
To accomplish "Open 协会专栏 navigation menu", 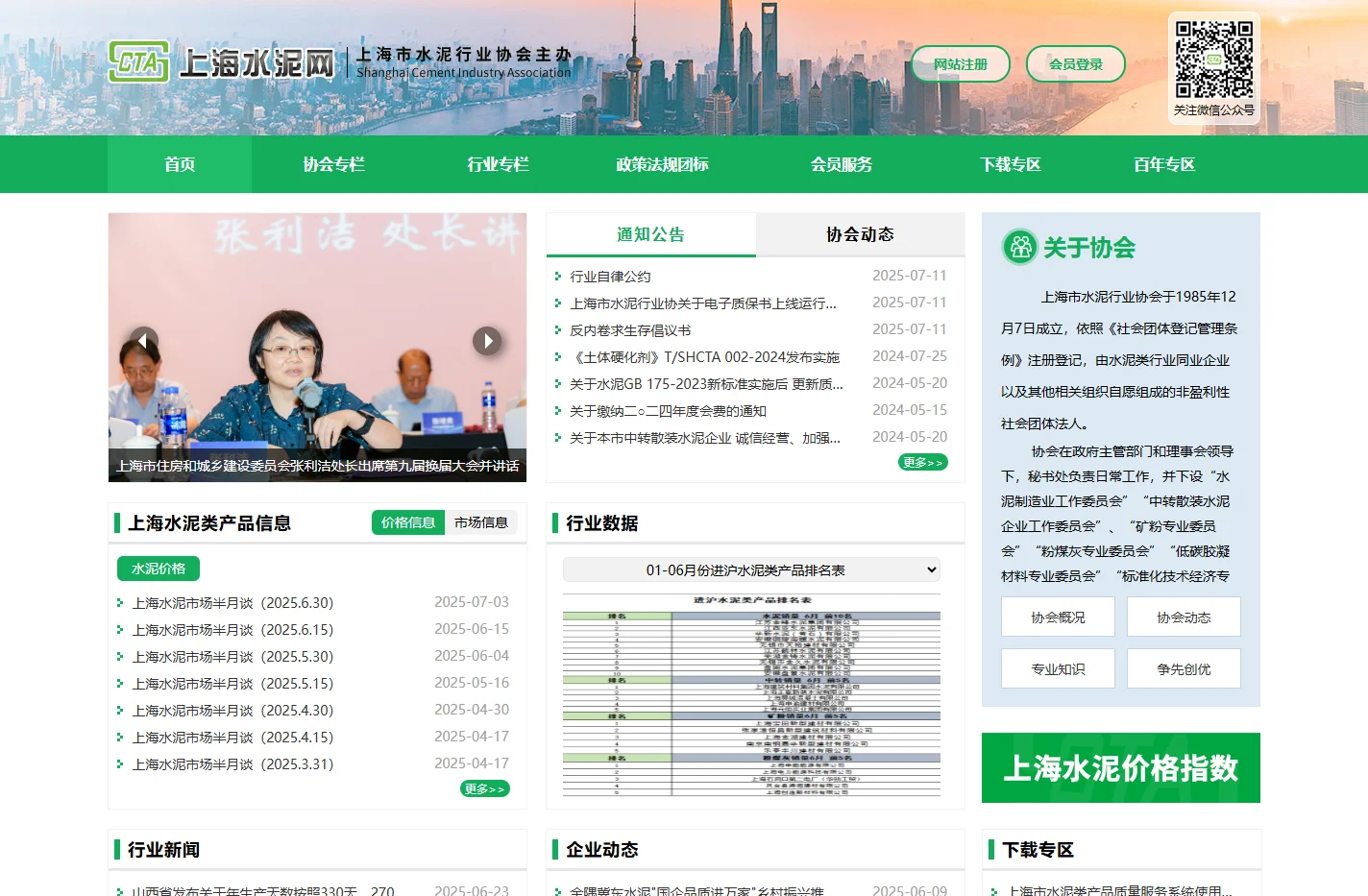I will tap(334, 164).
